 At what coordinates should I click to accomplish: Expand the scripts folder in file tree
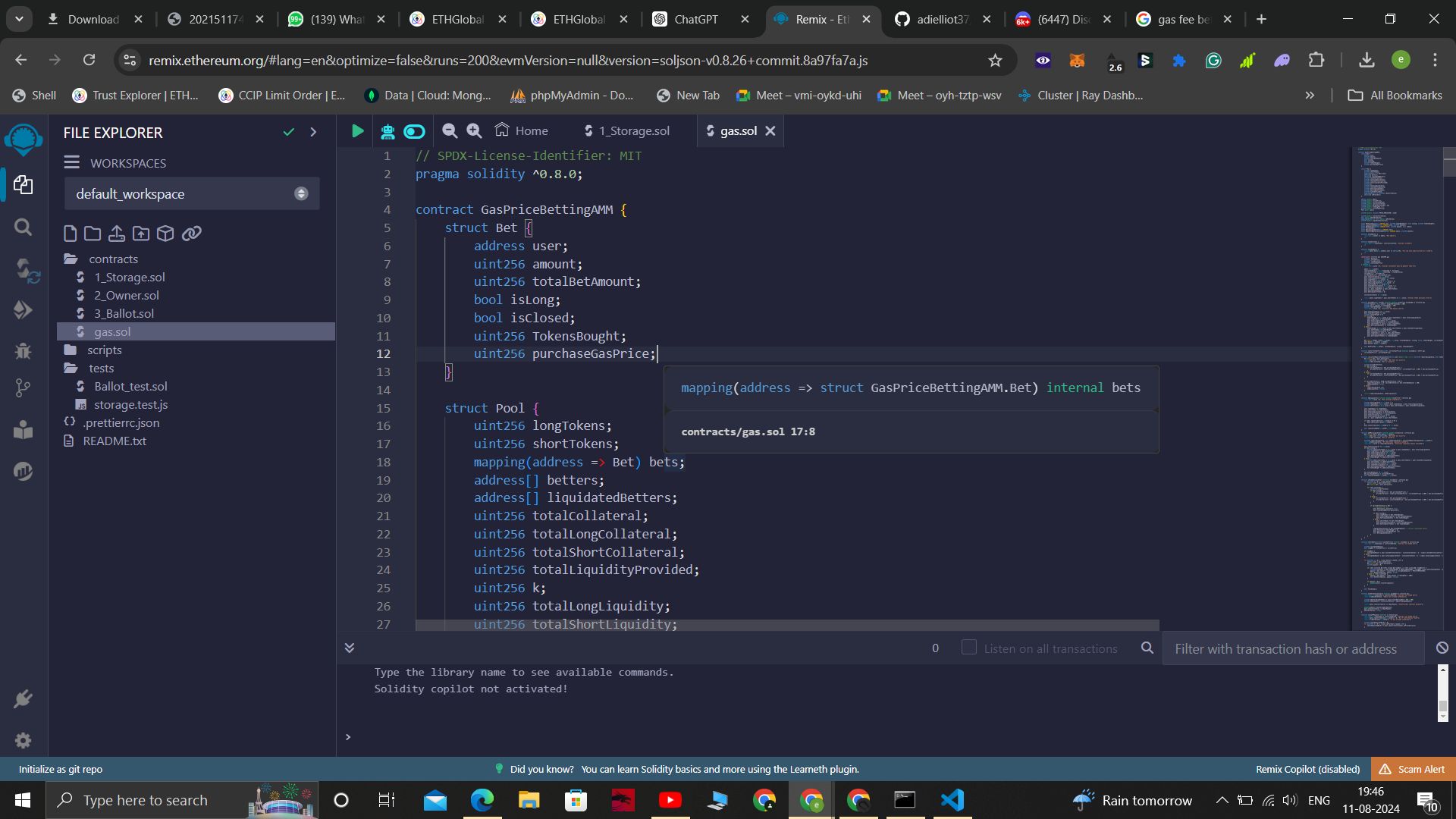click(104, 349)
